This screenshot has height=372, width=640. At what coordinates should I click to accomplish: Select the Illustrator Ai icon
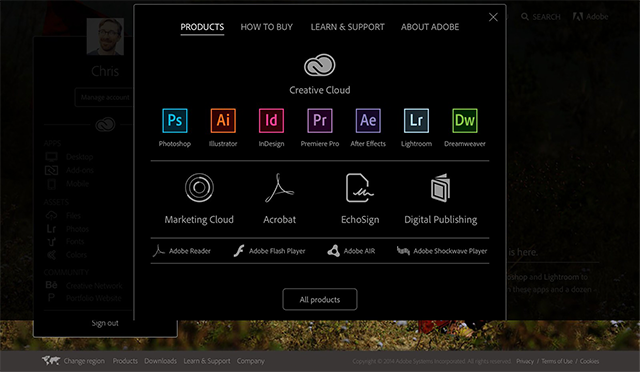(223, 120)
